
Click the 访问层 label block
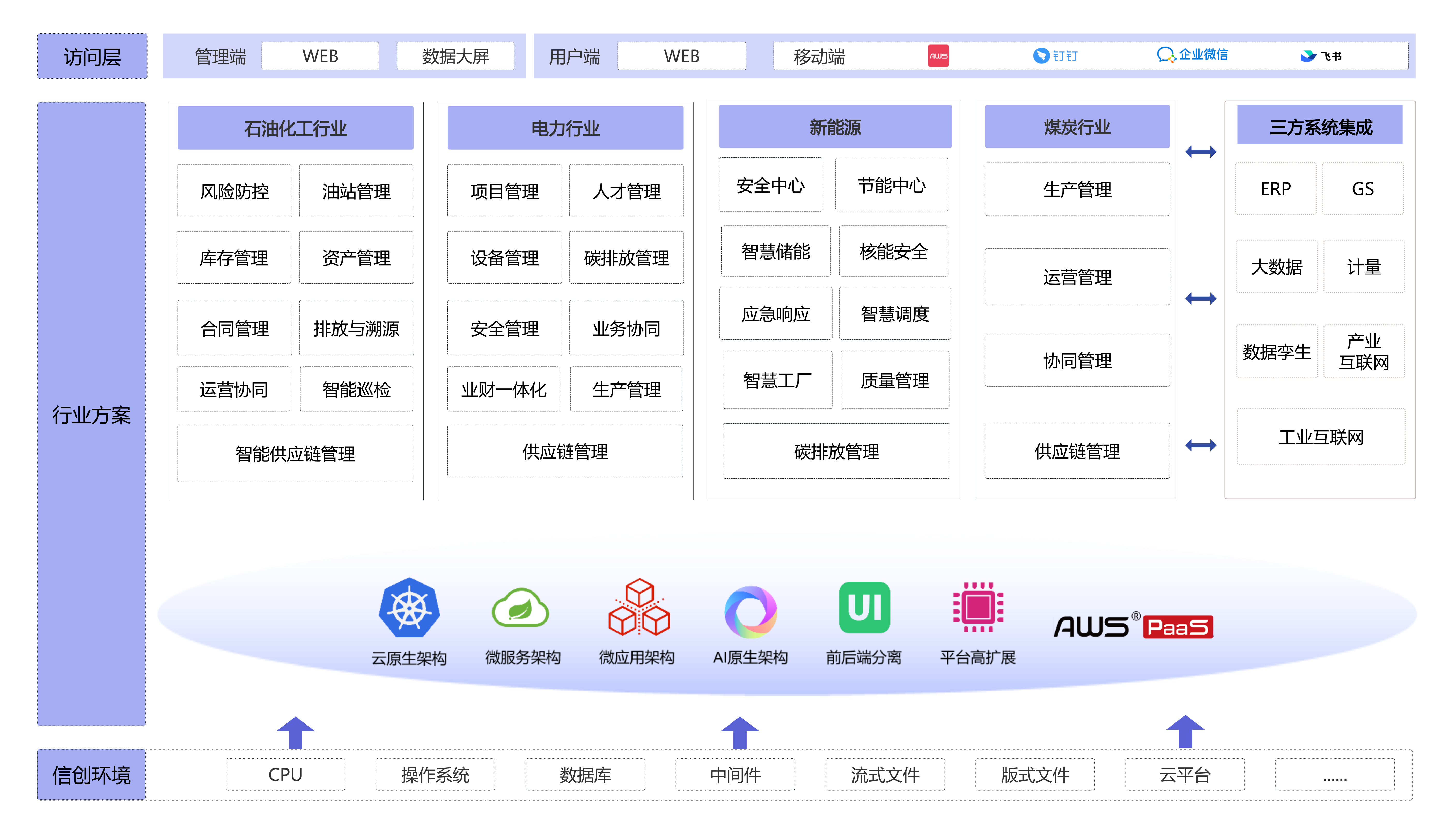92,56
